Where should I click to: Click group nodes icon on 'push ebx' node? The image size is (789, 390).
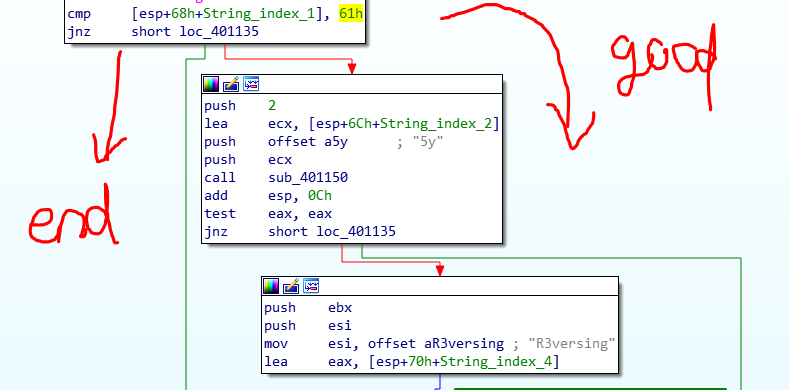[x=311, y=286]
